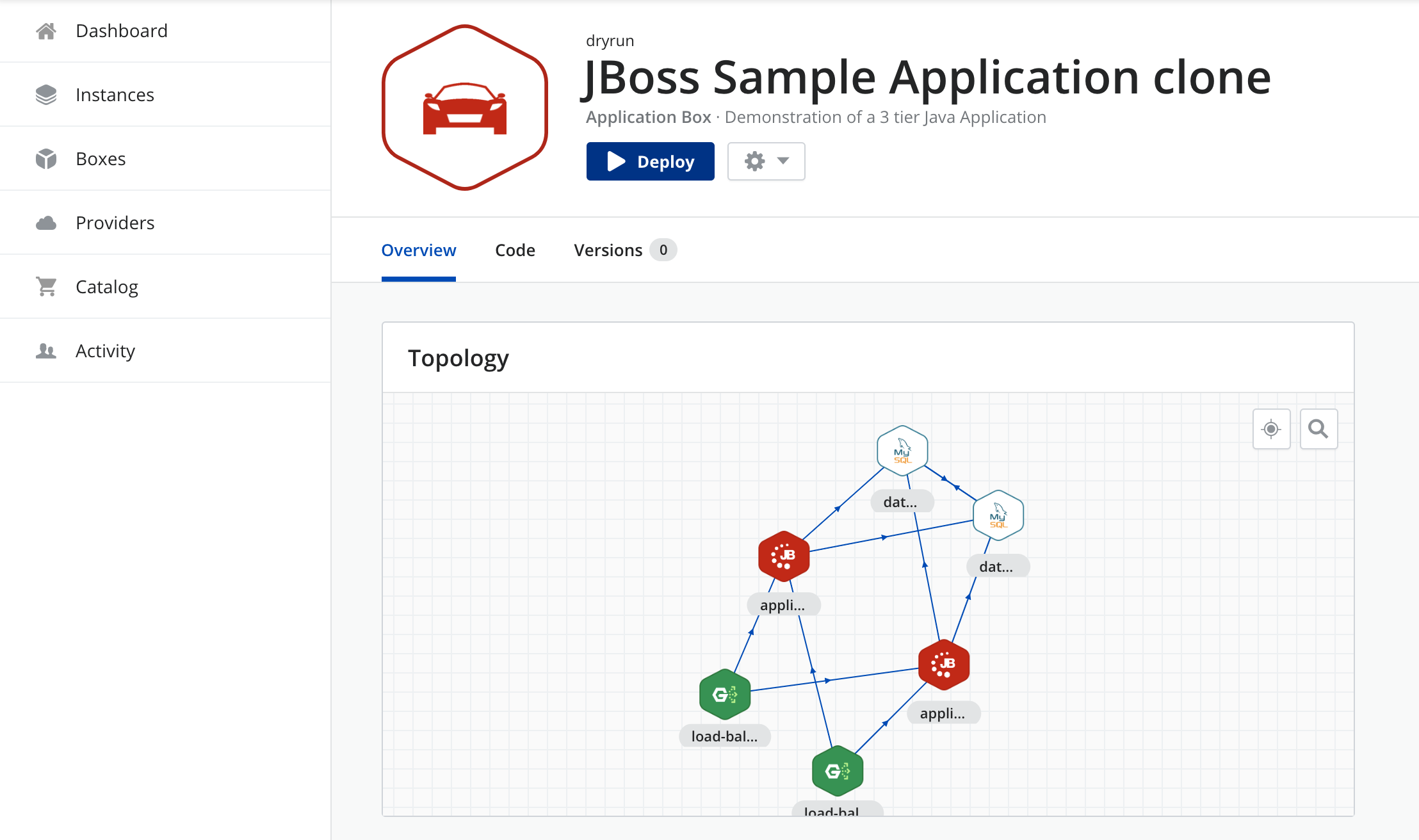1419x840 pixels.
Task: Click the Catalog shopping cart icon
Action: (x=46, y=287)
